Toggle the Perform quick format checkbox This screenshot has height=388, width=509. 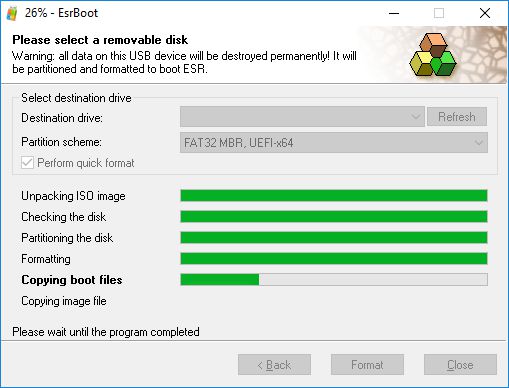tap(27, 163)
